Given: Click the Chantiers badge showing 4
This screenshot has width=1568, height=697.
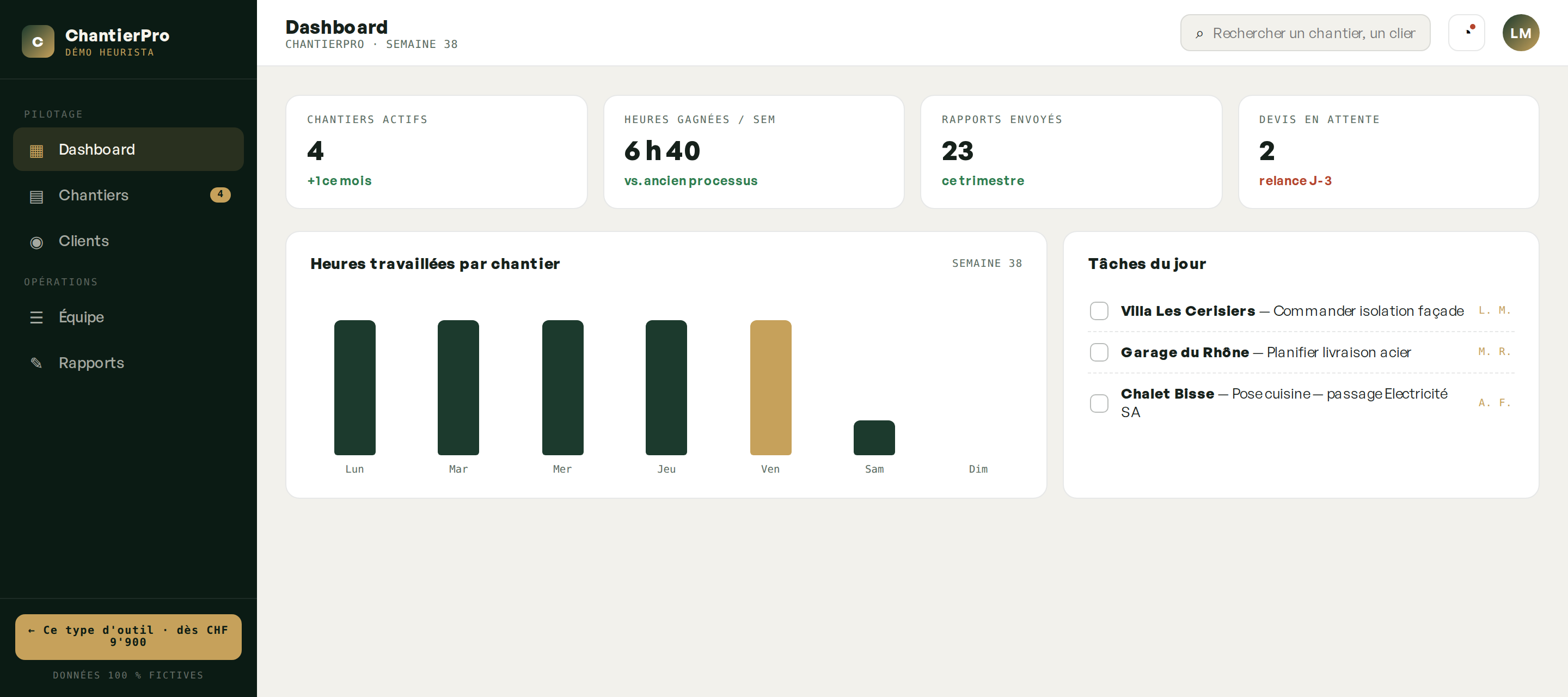Looking at the screenshot, I should pyautogui.click(x=220, y=194).
